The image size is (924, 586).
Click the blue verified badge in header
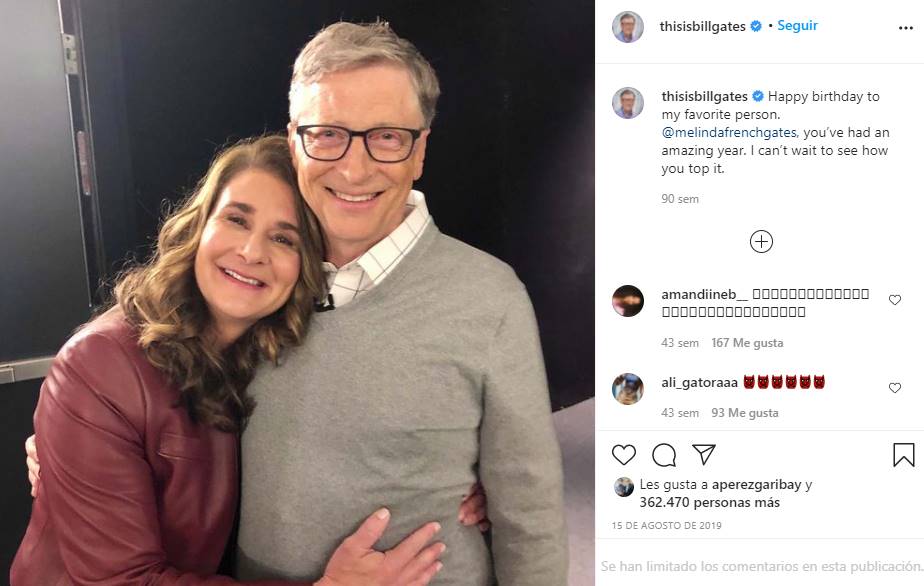(757, 27)
